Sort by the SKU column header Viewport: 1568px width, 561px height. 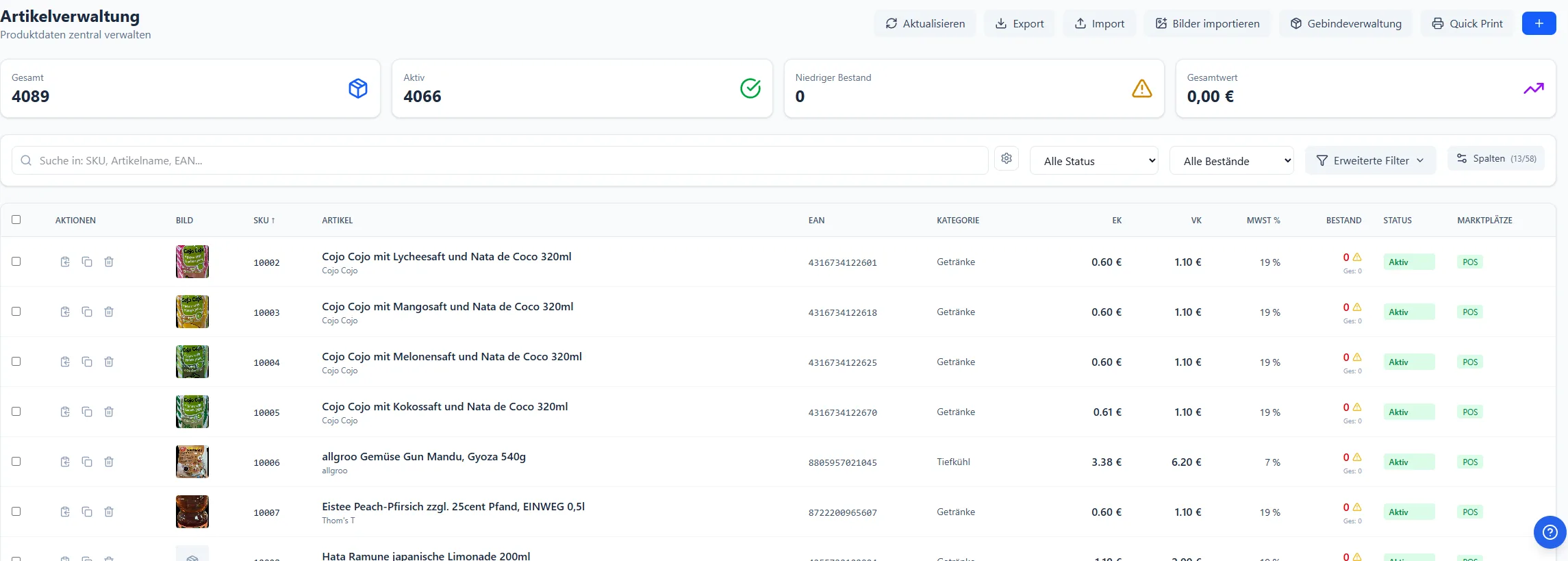coord(264,221)
